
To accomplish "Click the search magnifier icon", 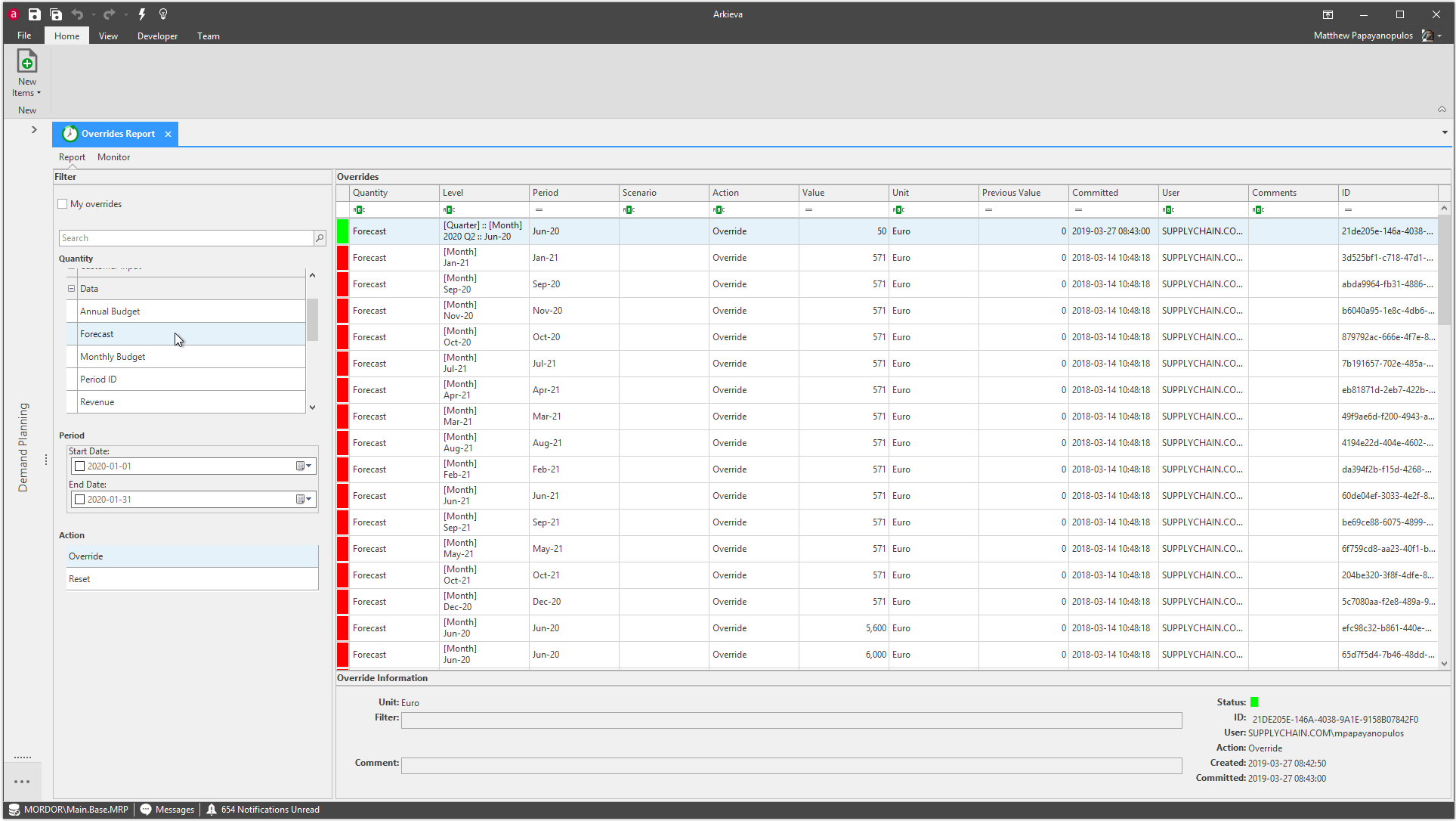I will click(320, 238).
